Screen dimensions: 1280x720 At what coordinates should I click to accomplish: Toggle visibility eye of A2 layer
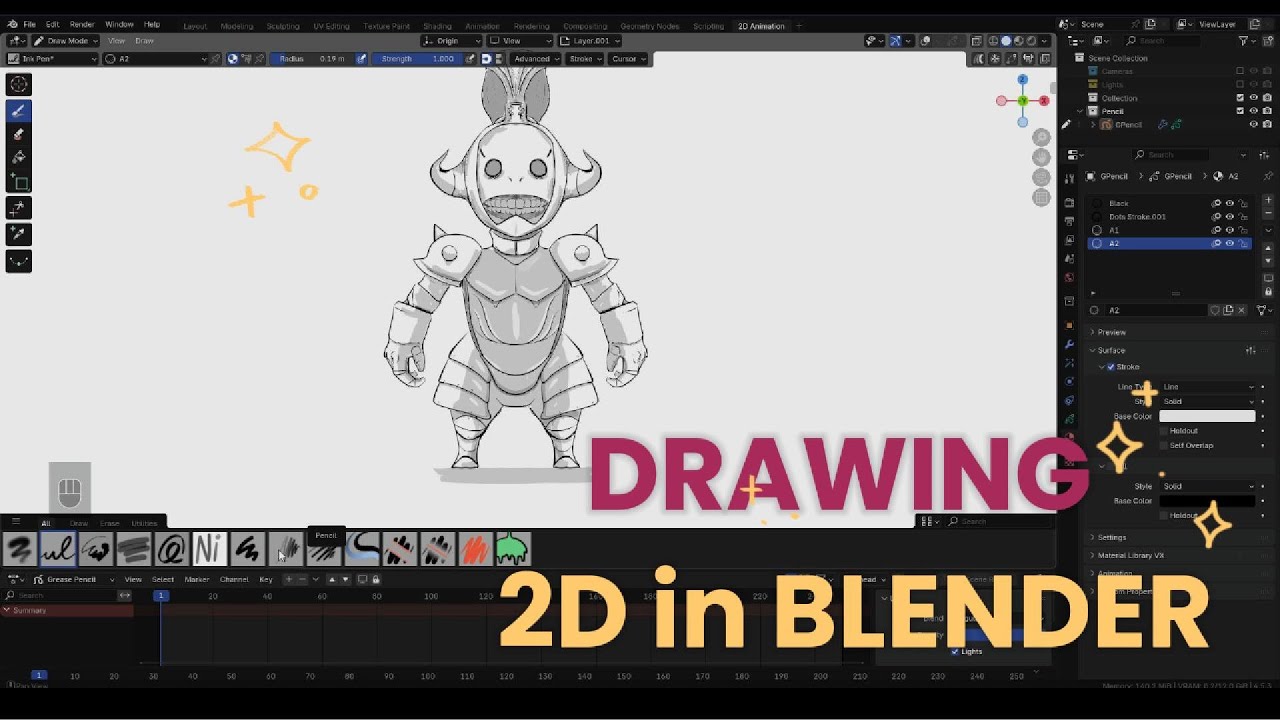coord(1229,243)
